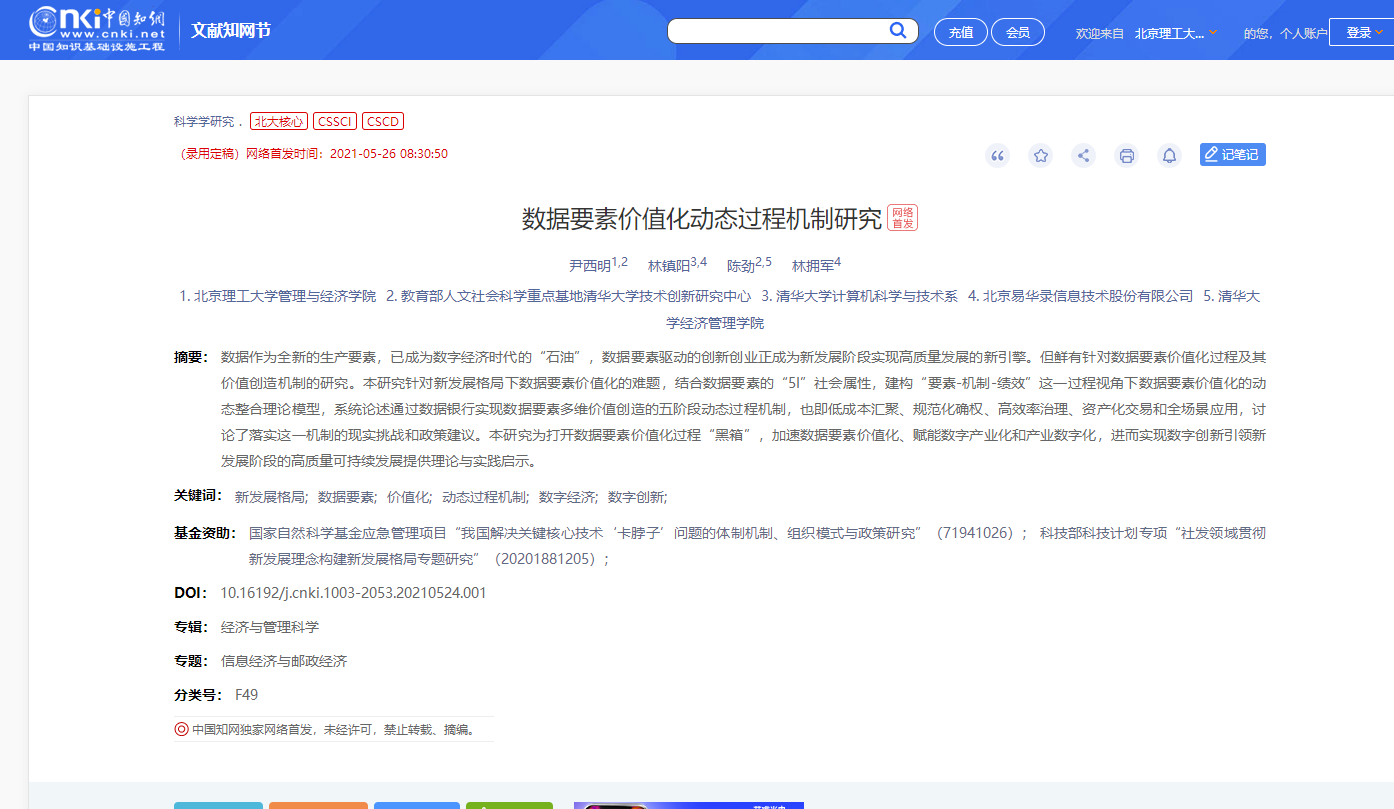Click the CSSCI badge
The image size is (1394, 809).
point(334,121)
